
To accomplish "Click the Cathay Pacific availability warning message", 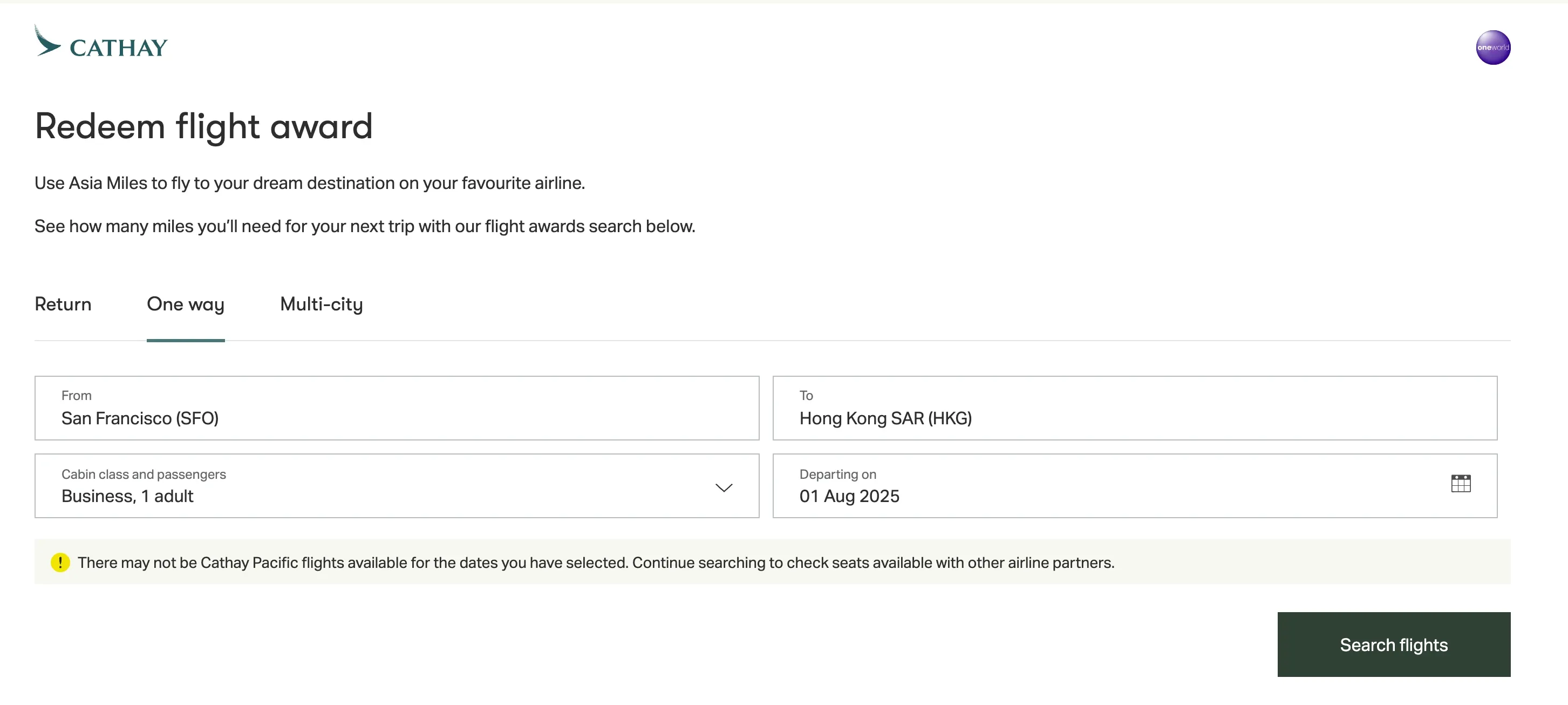I will [x=595, y=562].
